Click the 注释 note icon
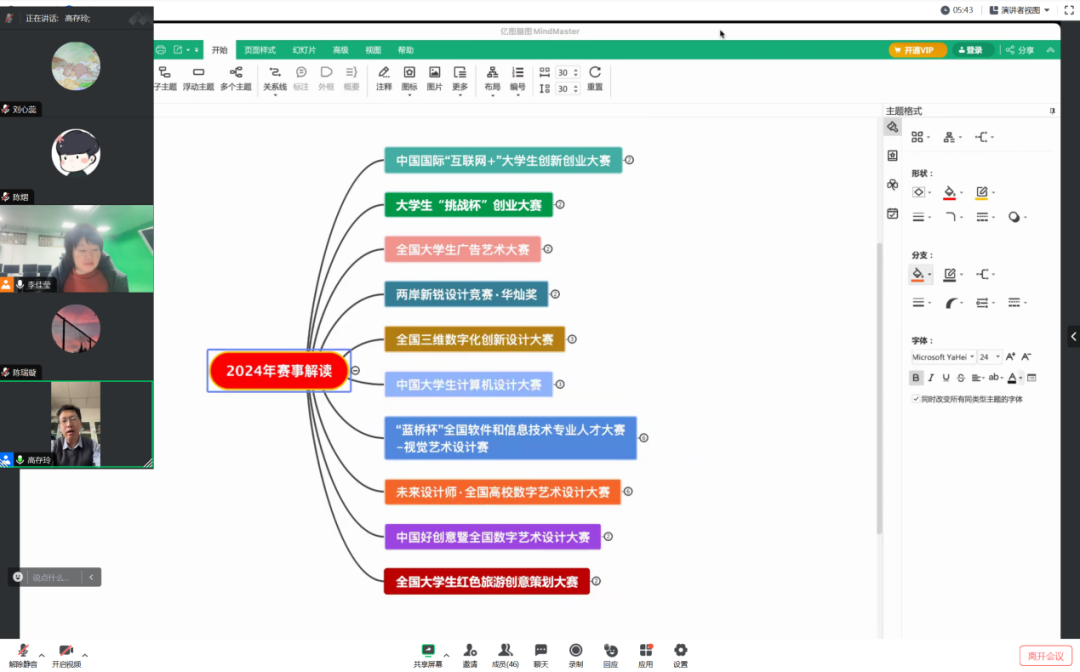The height and width of the screenshot is (672, 1080). (384, 78)
